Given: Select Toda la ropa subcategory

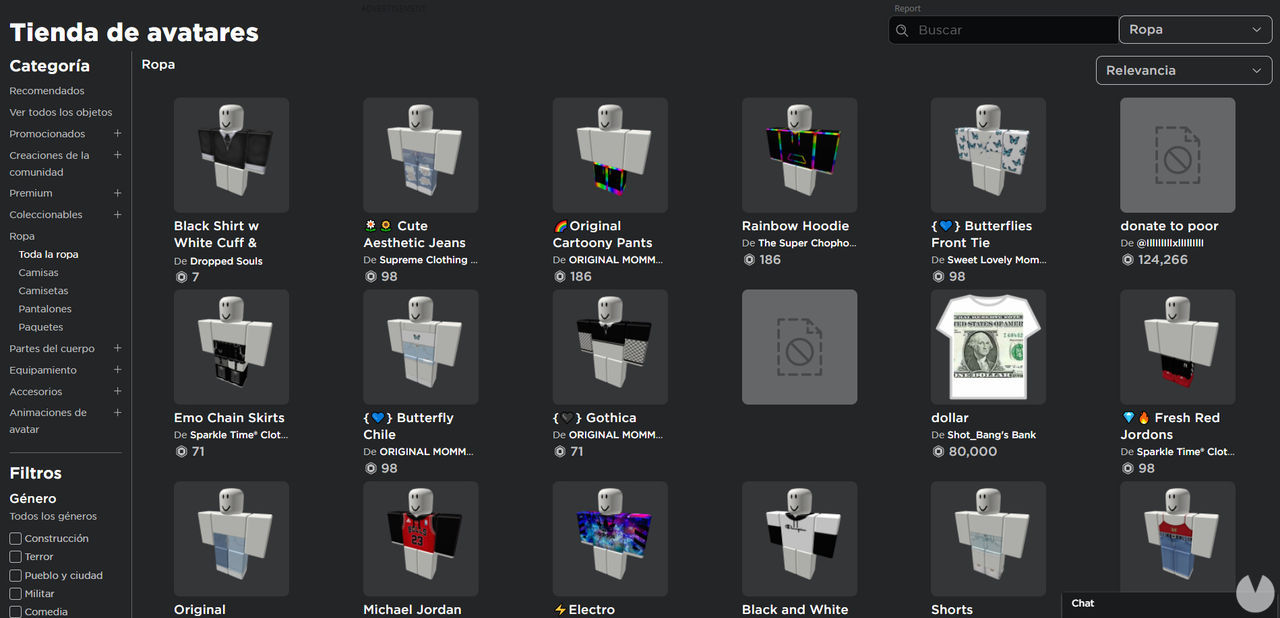Looking at the screenshot, I should click(48, 255).
